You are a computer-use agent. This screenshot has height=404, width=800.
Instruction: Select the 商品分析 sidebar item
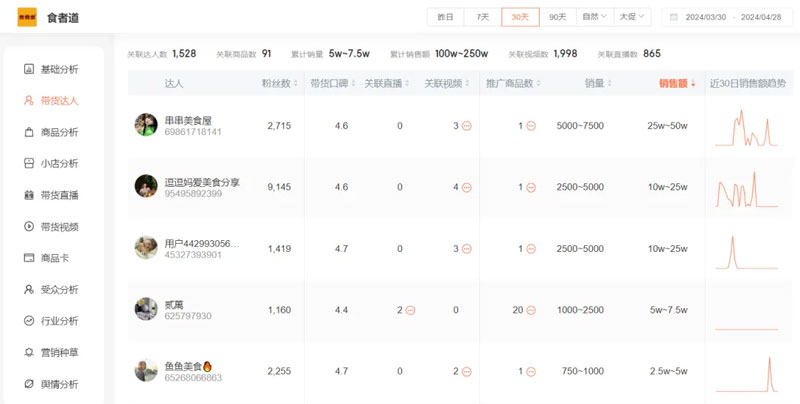pyautogui.click(x=58, y=132)
